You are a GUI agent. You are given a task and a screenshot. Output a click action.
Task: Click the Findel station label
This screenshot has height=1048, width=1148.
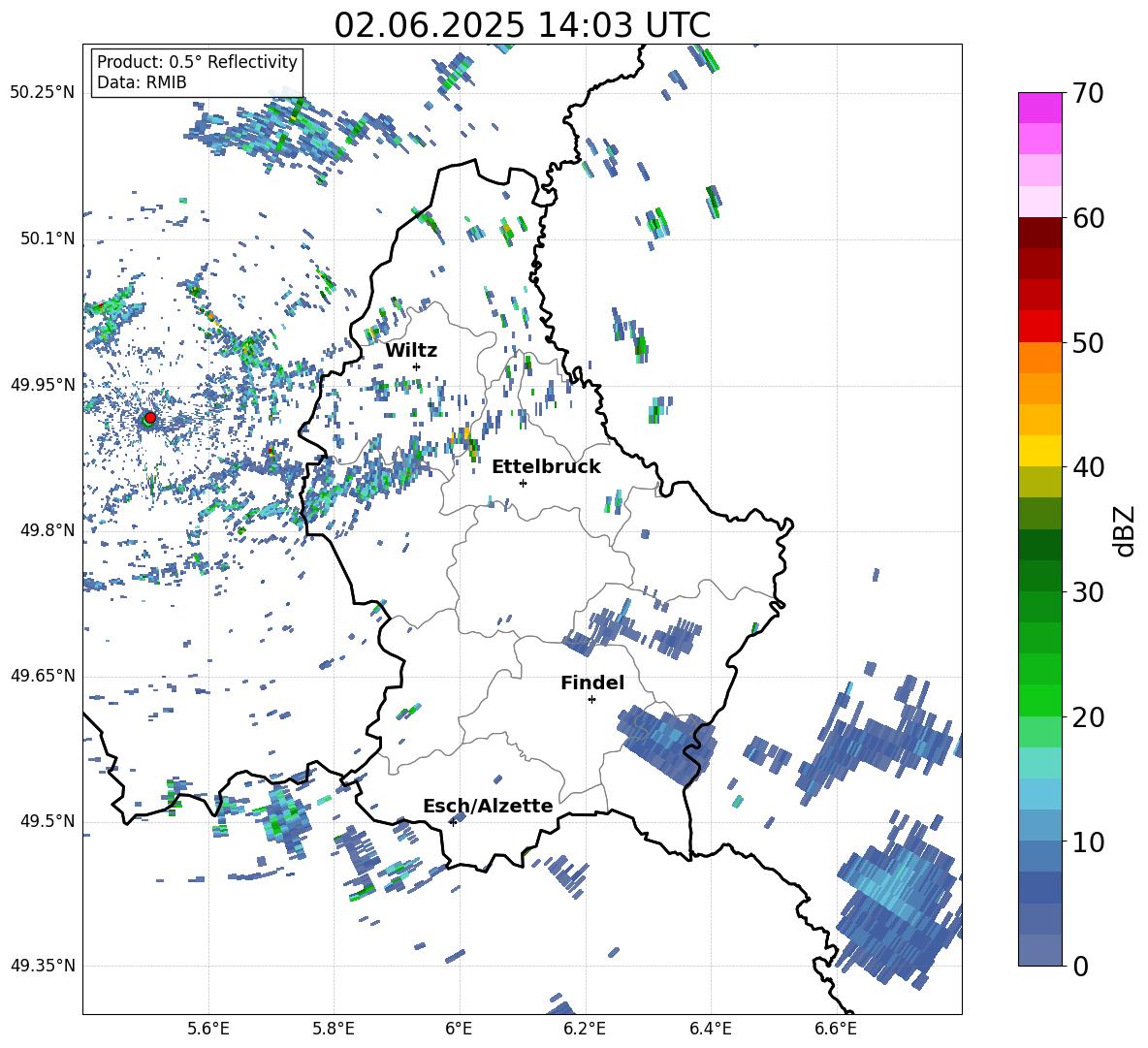(592, 683)
